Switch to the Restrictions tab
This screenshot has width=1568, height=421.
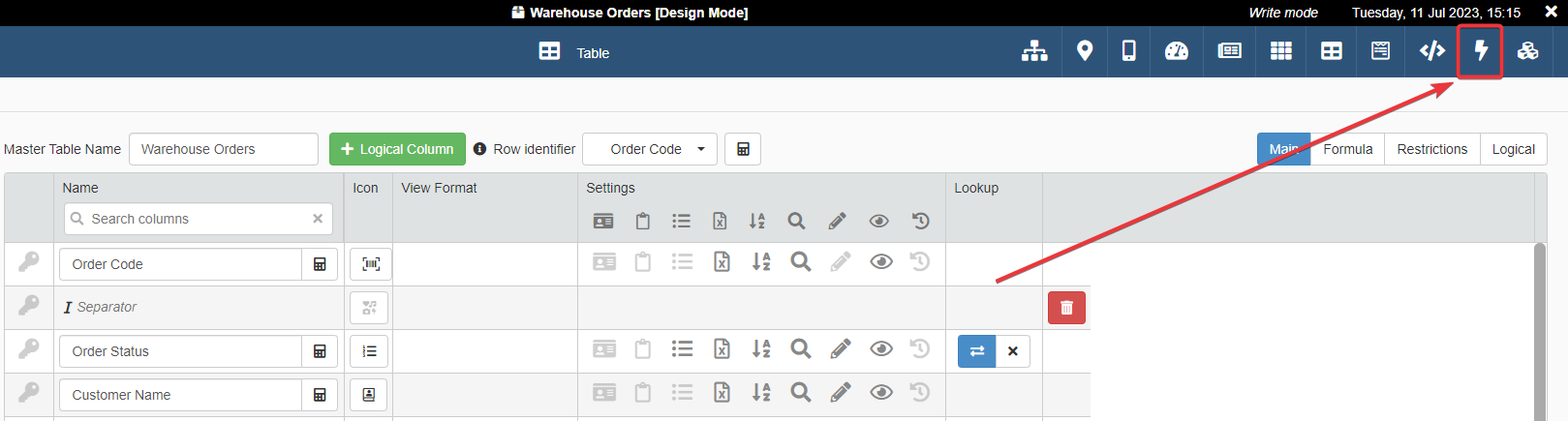1431,149
